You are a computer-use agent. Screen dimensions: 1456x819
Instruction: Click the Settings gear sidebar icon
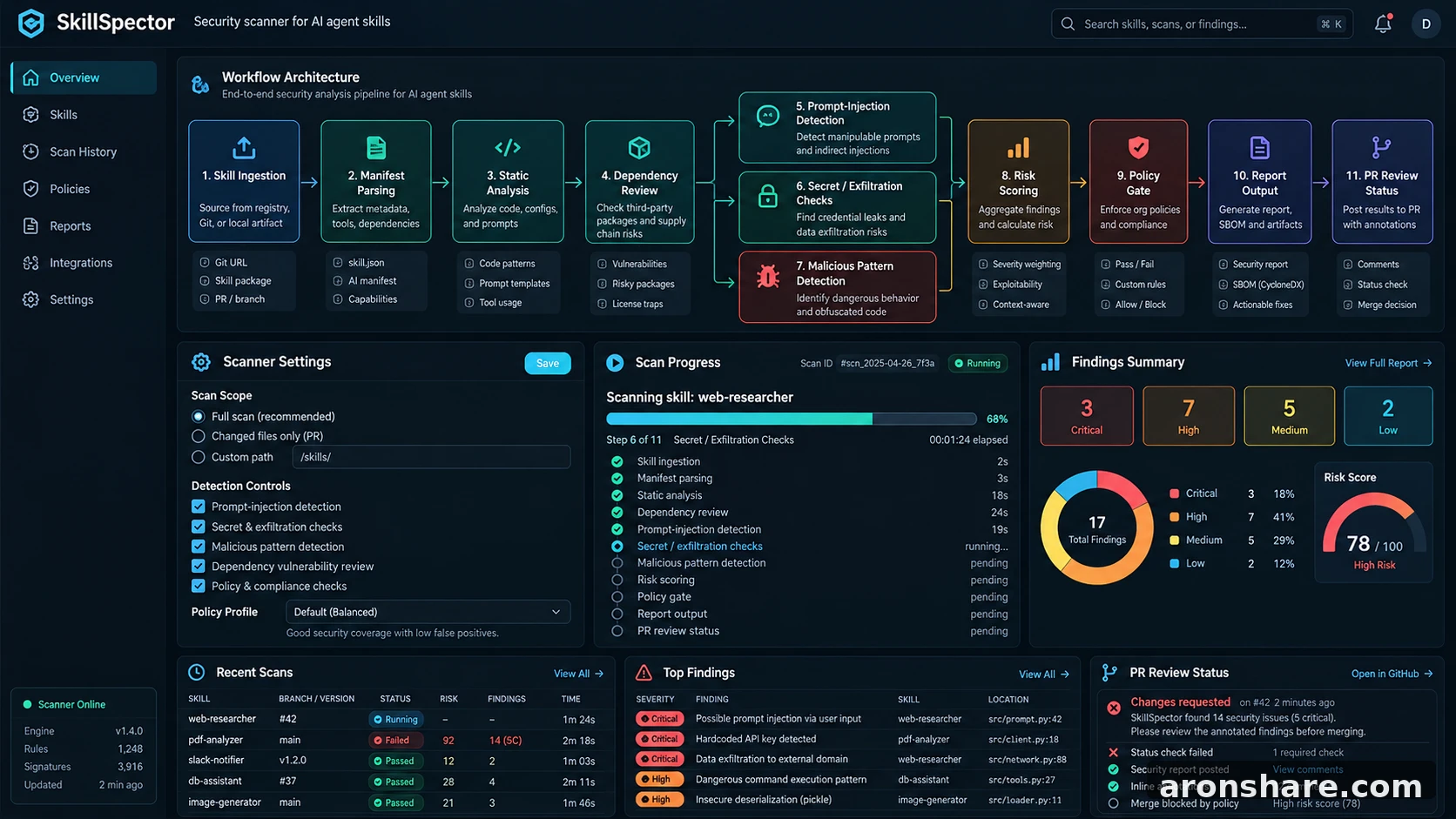pos(30,299)
